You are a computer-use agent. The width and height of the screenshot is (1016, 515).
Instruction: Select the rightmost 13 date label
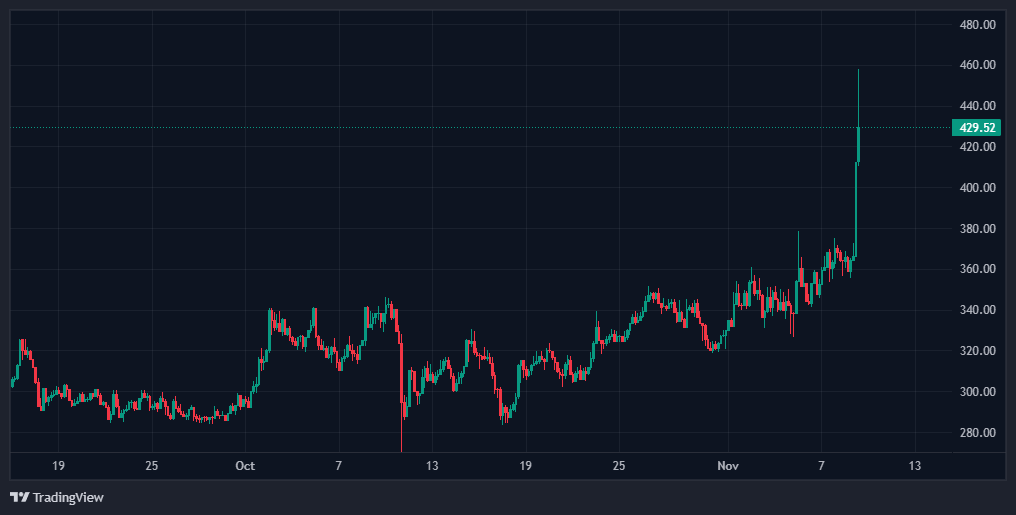914,466
